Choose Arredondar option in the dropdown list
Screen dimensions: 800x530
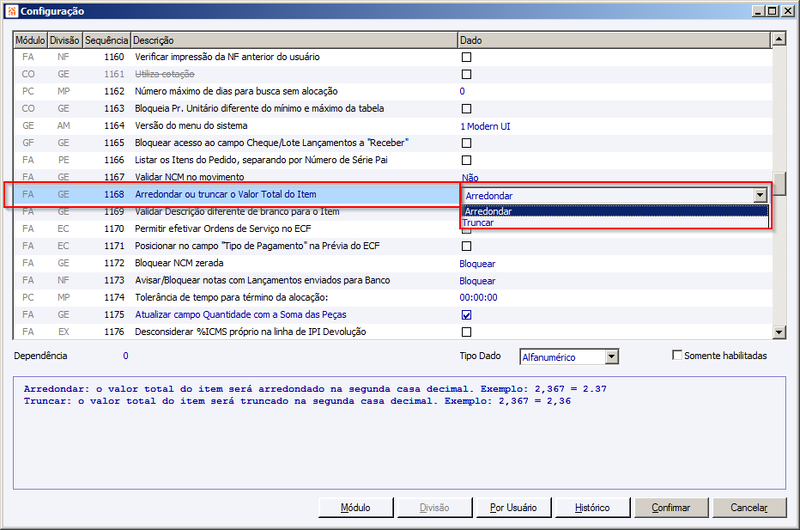coord(615,211)
